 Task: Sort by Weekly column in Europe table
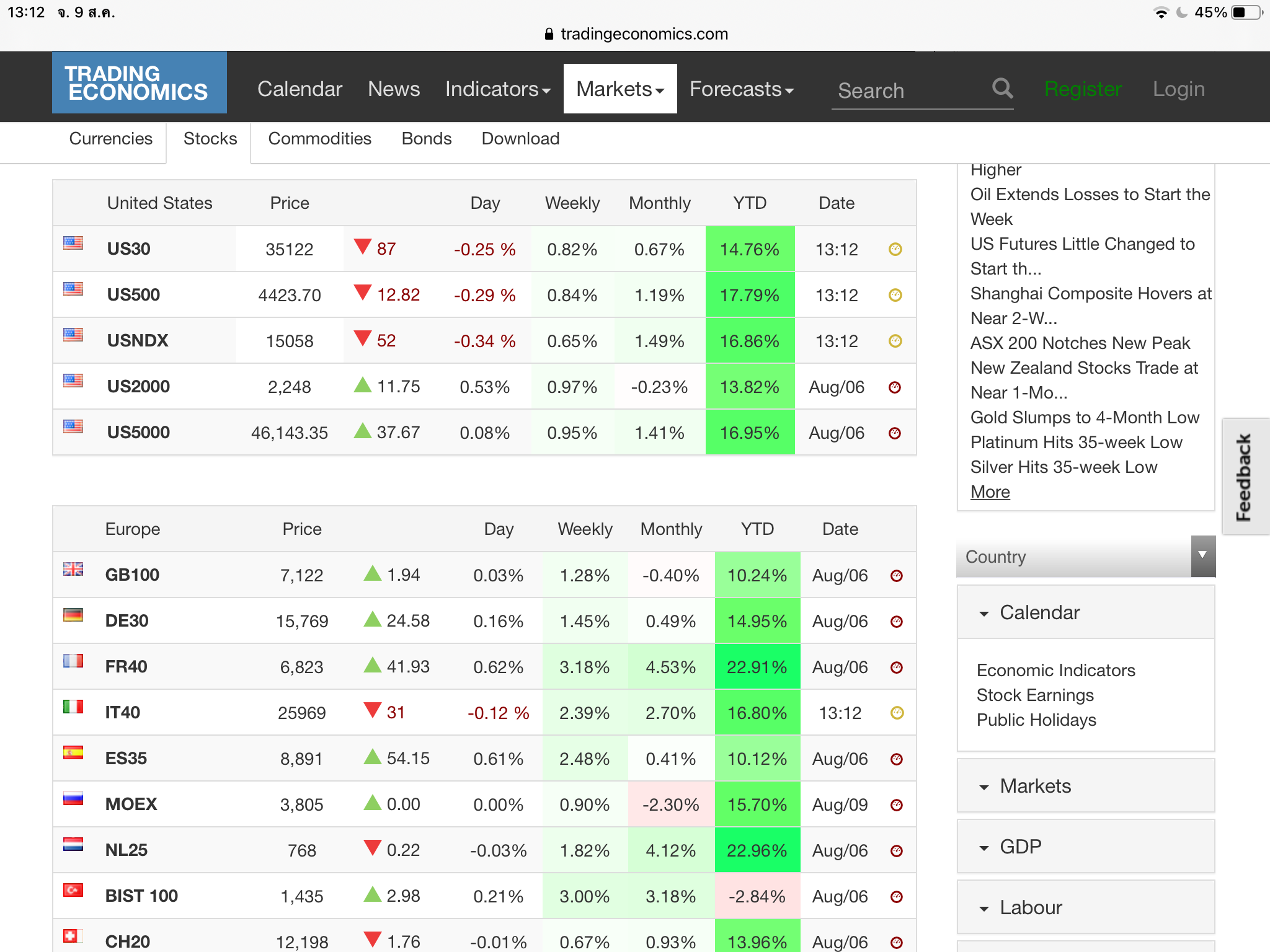pos(585,529)
